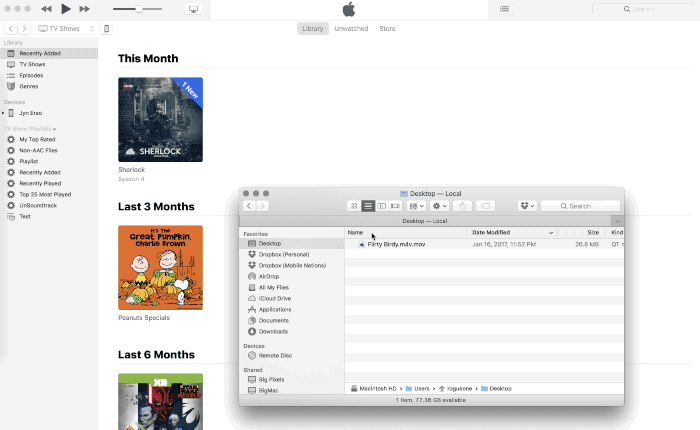Click Finder forward button
This screenshot has height=430, width=700.
pos(263,206)
